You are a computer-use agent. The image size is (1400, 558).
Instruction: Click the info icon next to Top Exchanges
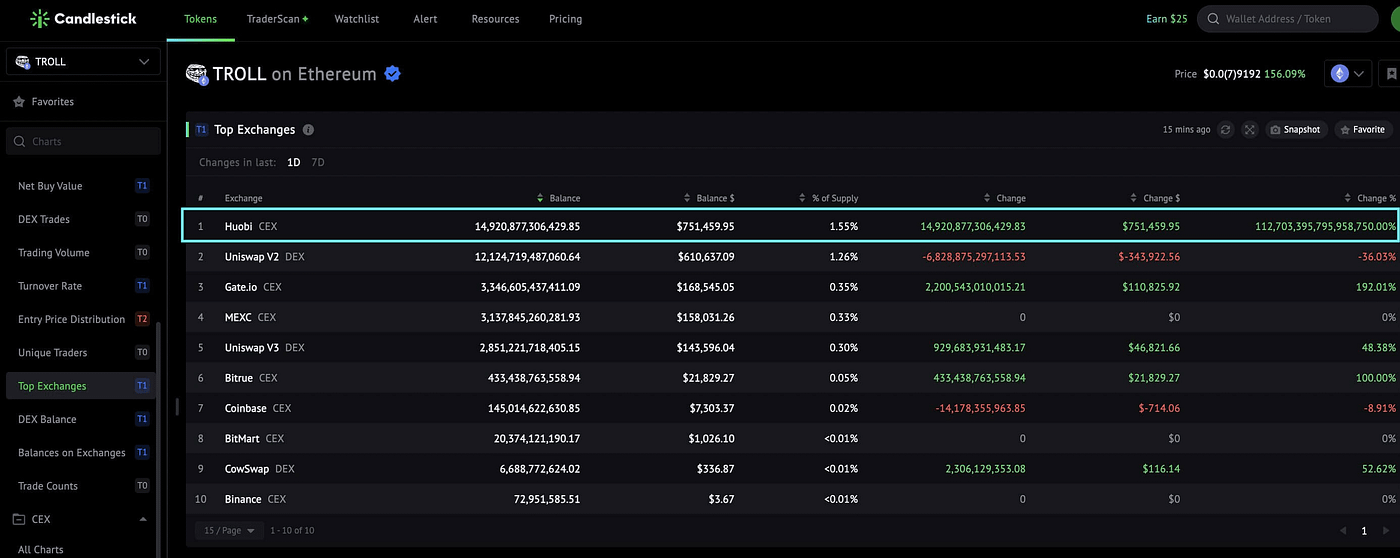pyautogui.click(x=308, y=130)
